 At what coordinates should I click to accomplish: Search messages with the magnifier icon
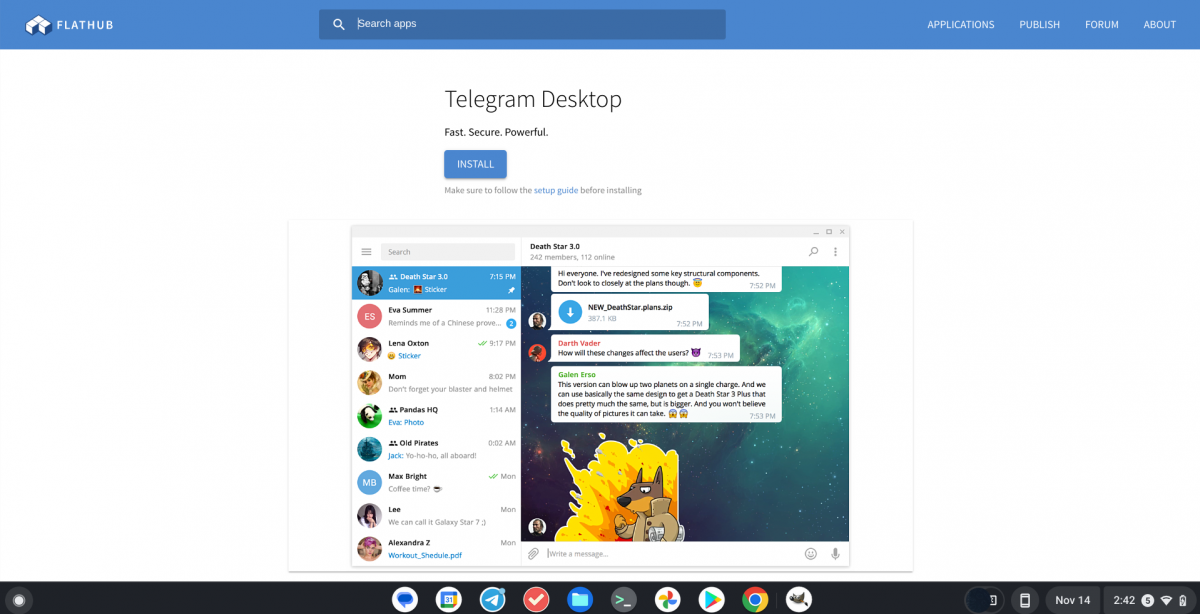tap(813, 251)
